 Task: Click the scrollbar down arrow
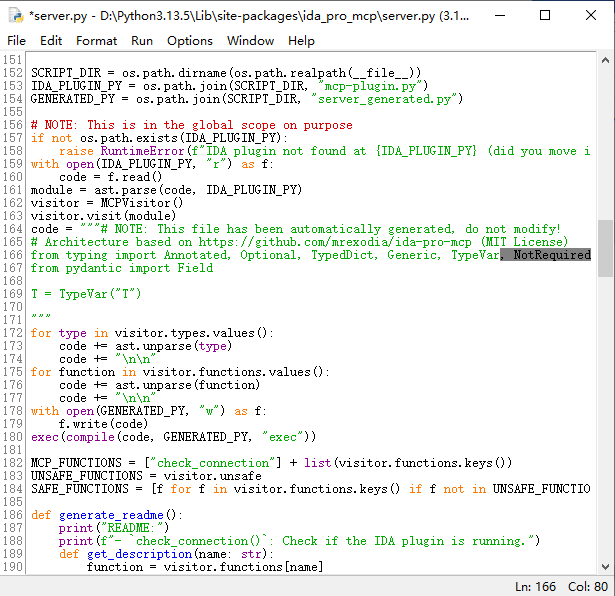[x=606, y=566]
